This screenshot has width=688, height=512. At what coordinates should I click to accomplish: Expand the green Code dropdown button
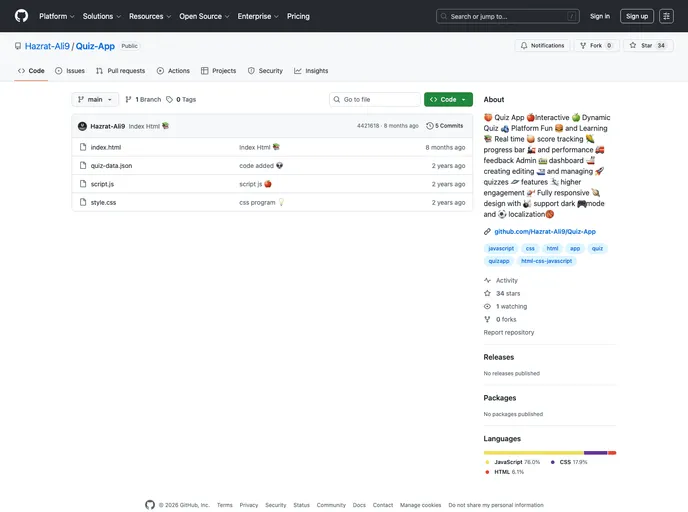[448, 100]
